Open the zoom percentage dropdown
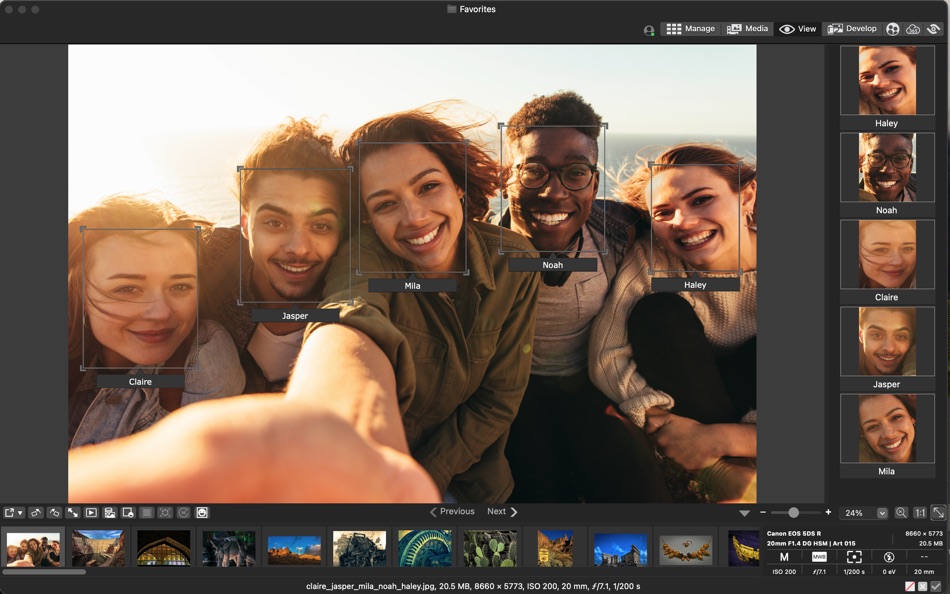The image size is (950, 594). point(883,512)
